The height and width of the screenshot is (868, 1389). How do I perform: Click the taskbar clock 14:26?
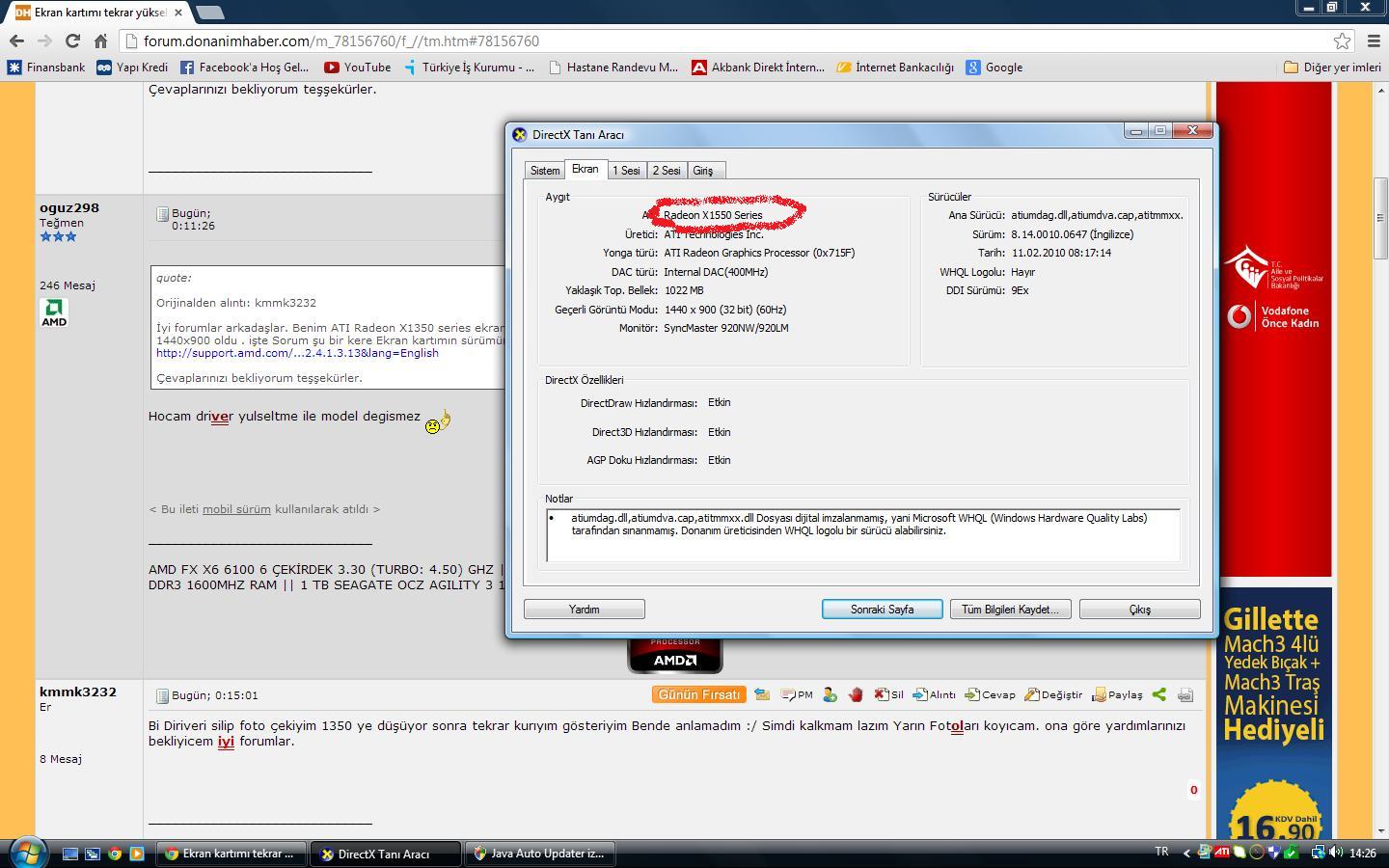(x=1363, y=853)
